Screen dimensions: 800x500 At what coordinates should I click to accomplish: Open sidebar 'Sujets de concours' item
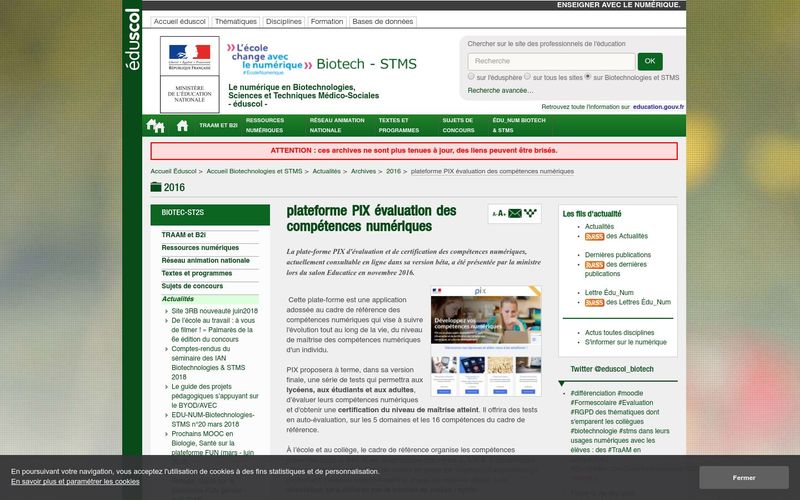[192, 286]
